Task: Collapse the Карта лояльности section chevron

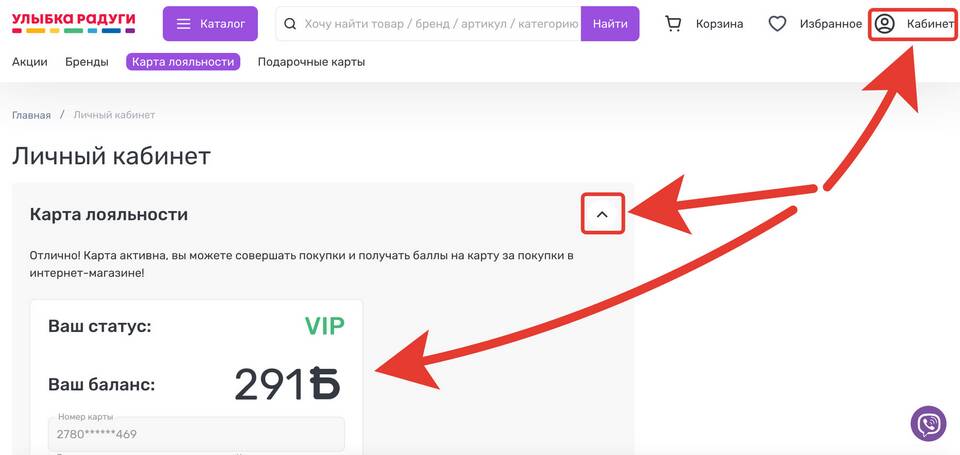Action: (x=602, y=214)
